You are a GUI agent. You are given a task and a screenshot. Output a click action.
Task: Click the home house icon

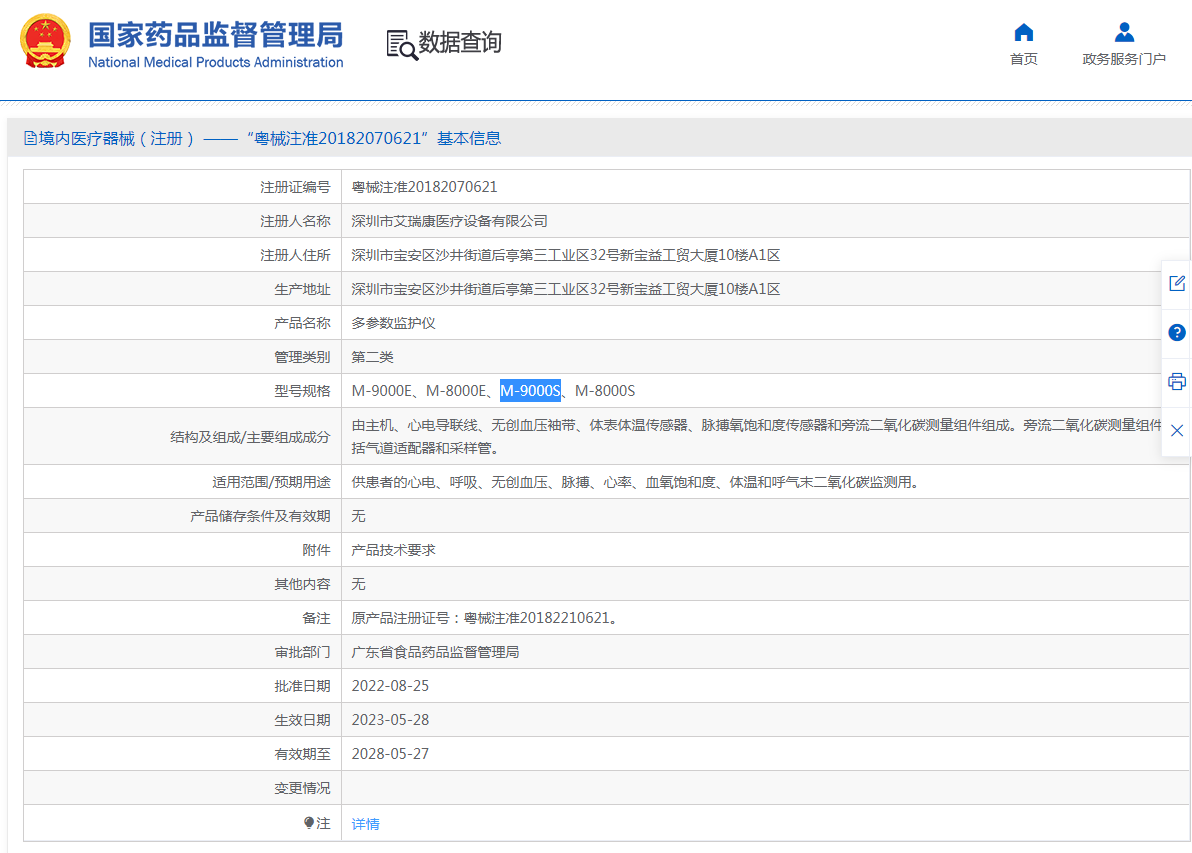coord(1023,32)
